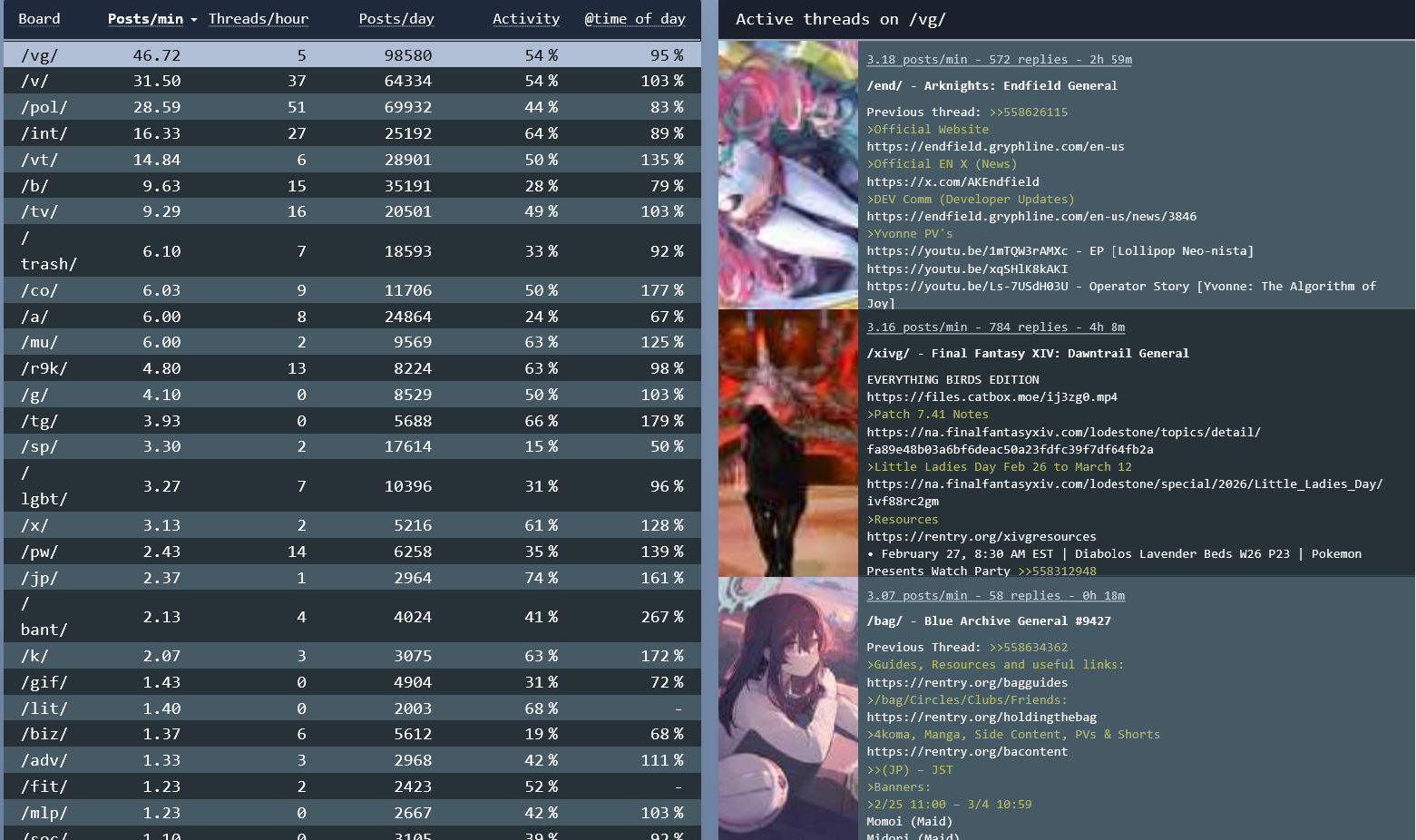Screen dimensions: 1416x840
Task: Open the Final Fantasy XIV thread thumbnail
Action: [788, 444]
